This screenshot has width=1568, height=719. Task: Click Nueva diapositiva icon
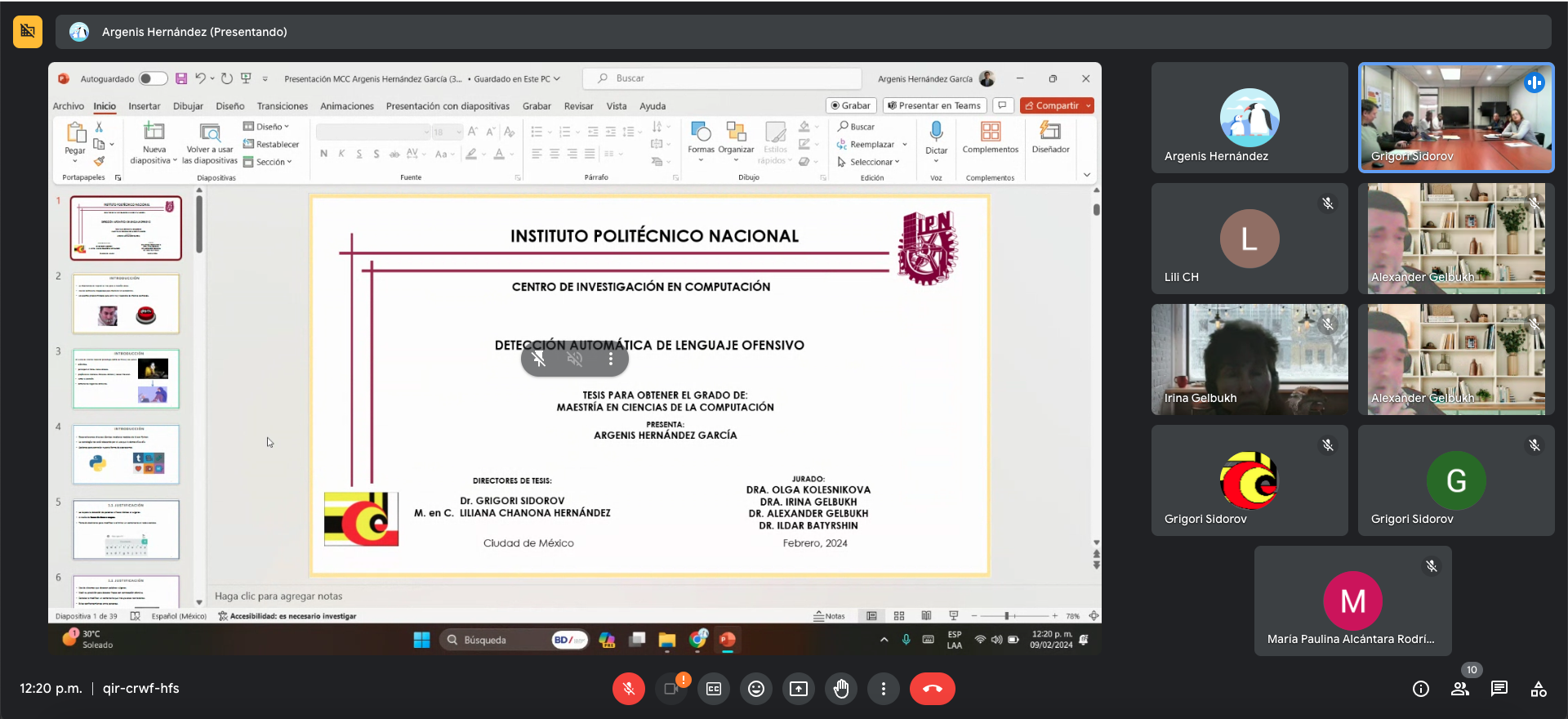click(154, 132)
